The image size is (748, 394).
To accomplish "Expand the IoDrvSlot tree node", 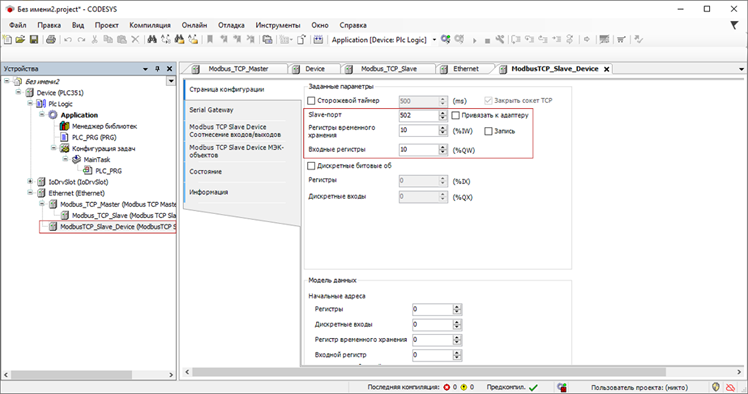I will [x=30, y=181].
